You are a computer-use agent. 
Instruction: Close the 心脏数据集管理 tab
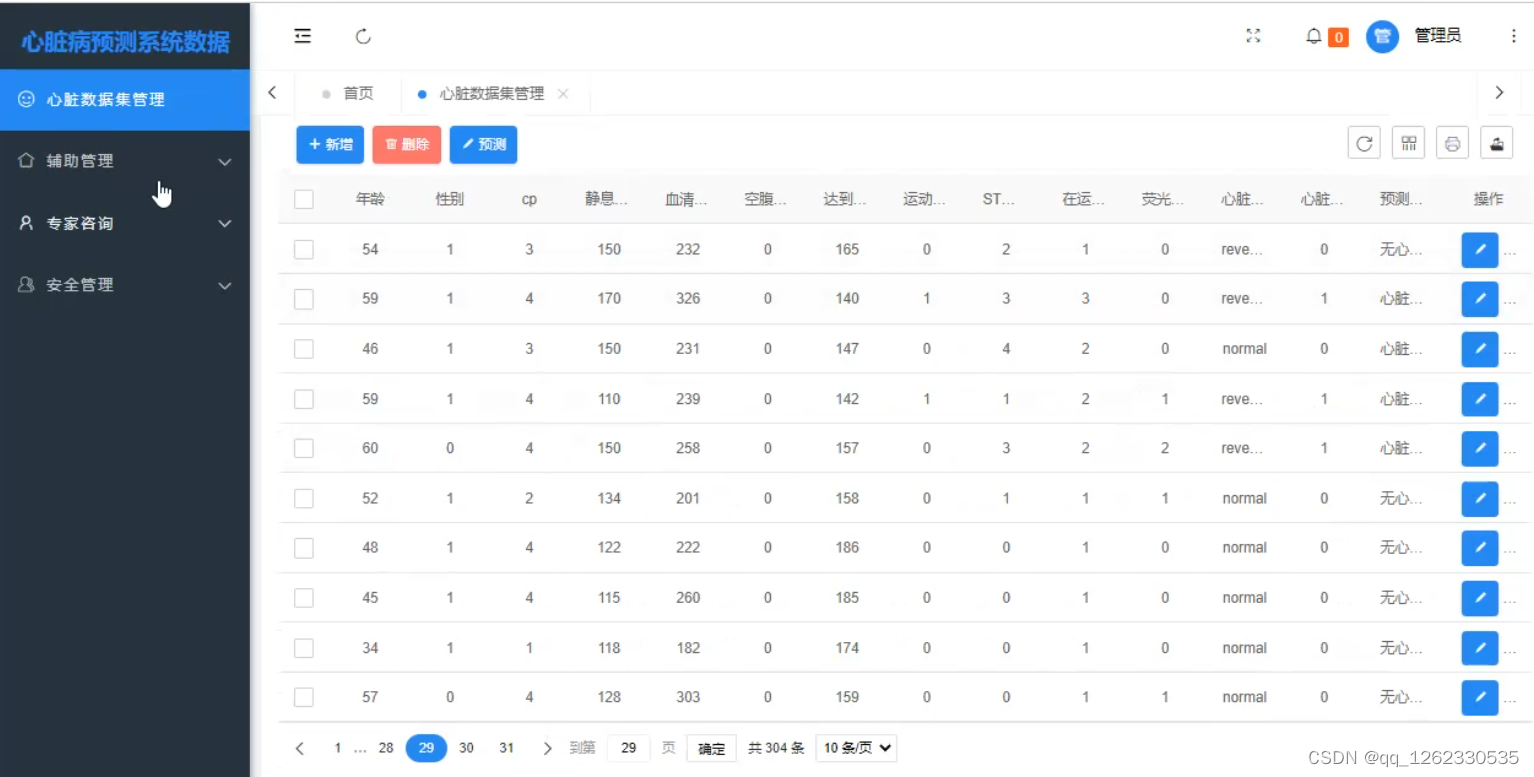(563, 93)
